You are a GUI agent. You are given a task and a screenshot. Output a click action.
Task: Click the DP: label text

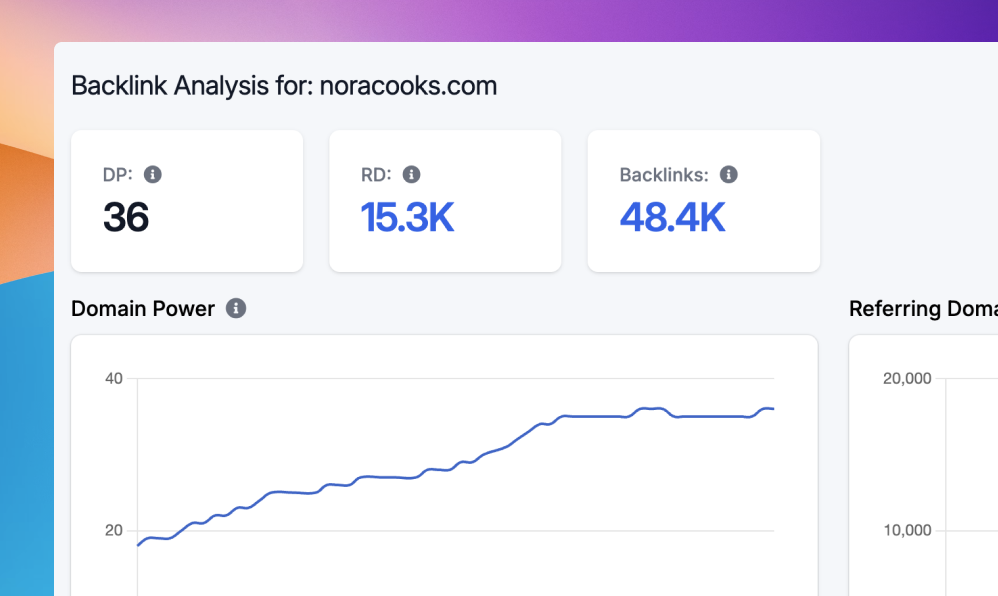(x=117, y=174)
